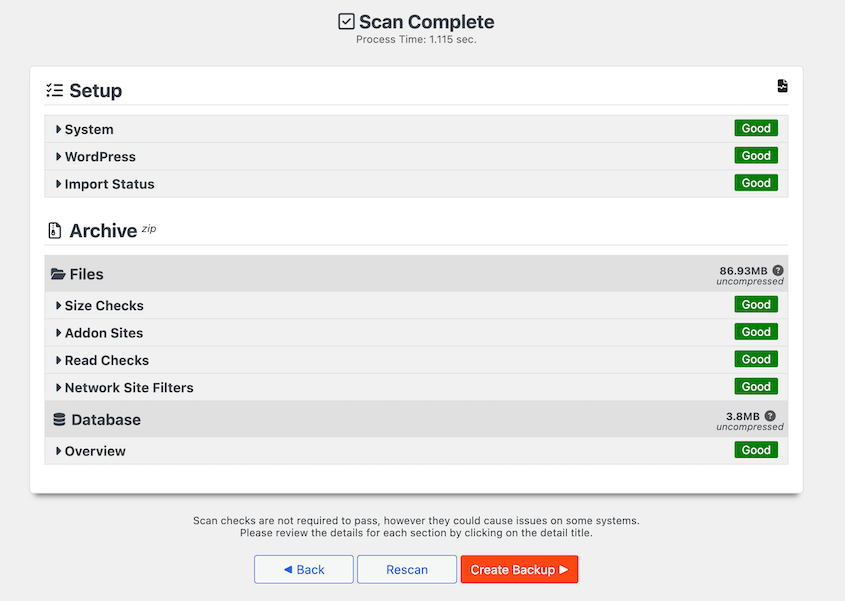This screenshot has width=845, height=601.
Task: Click the Process Time 1.115 sec text
Action: (x=416, y=39)
